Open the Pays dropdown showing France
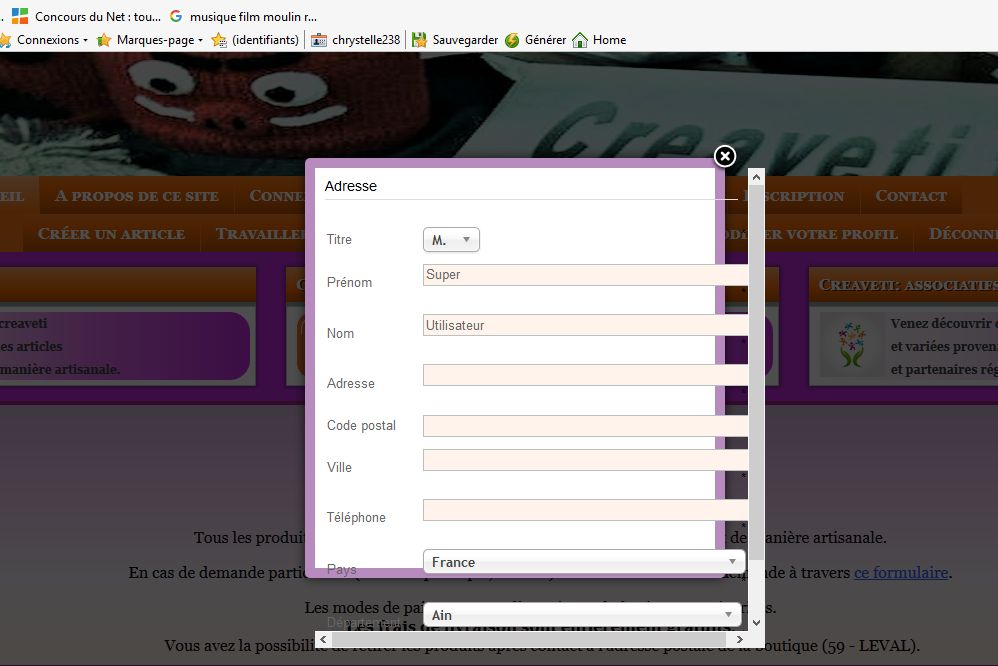Image resolution: width=998 pixels, height=666 pixels. click(x=584, y=562)
